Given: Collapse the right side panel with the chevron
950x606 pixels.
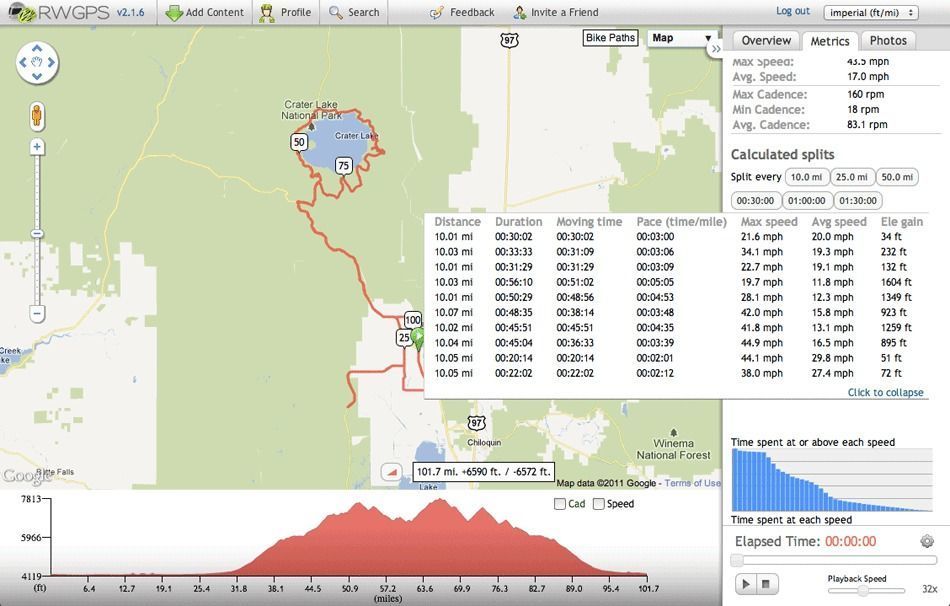Looking at the screenshot, I should point(716,48).
